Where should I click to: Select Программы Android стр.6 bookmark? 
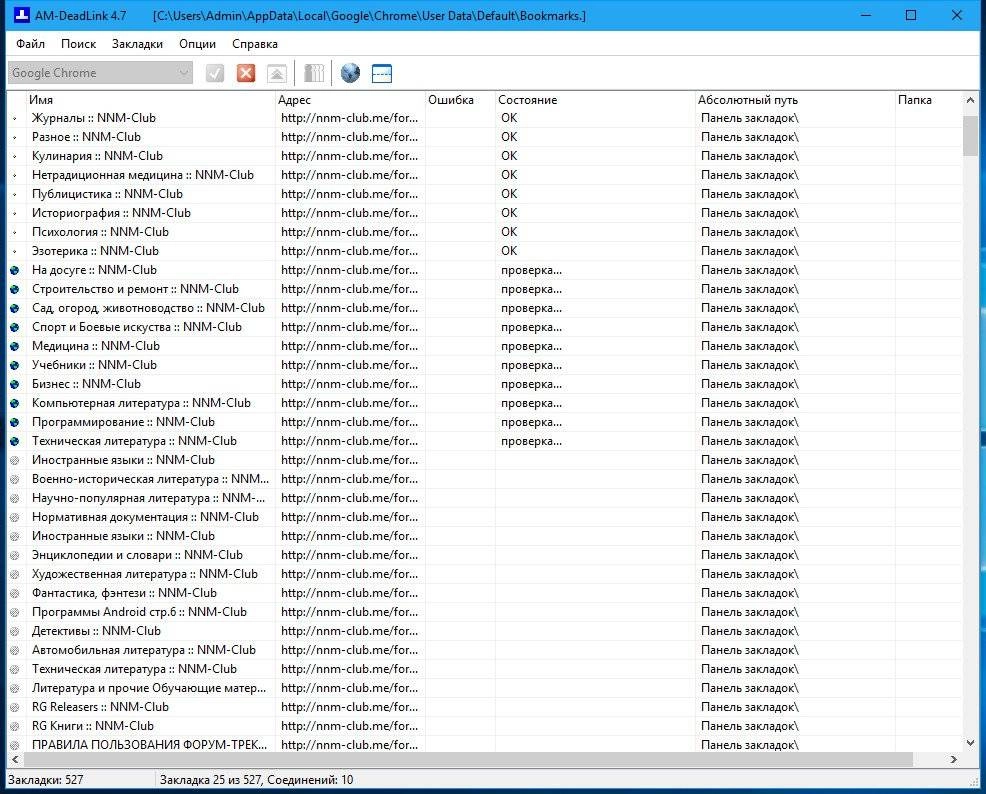click(x=139, y=612)
